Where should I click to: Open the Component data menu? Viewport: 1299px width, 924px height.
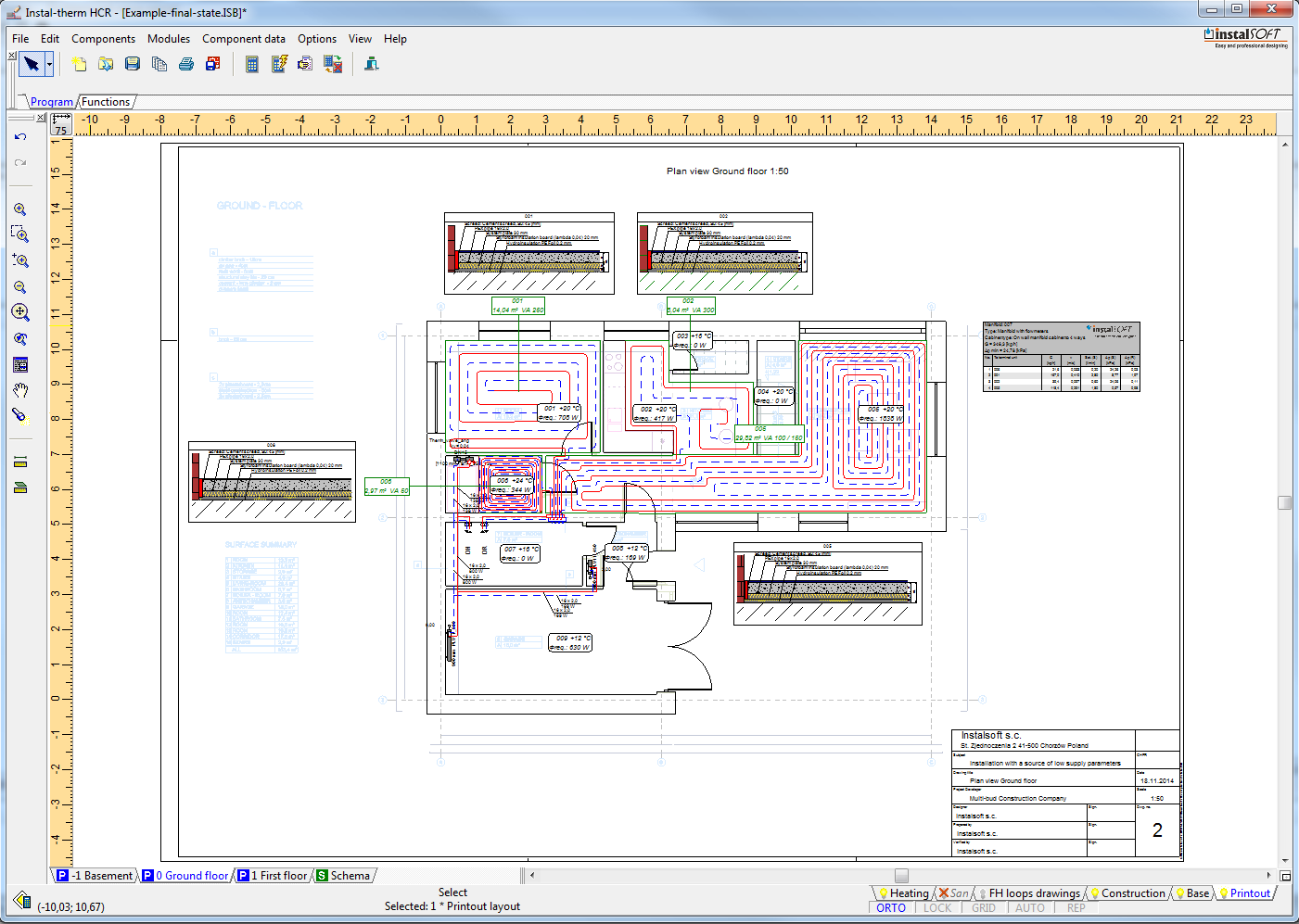point(244,39)
